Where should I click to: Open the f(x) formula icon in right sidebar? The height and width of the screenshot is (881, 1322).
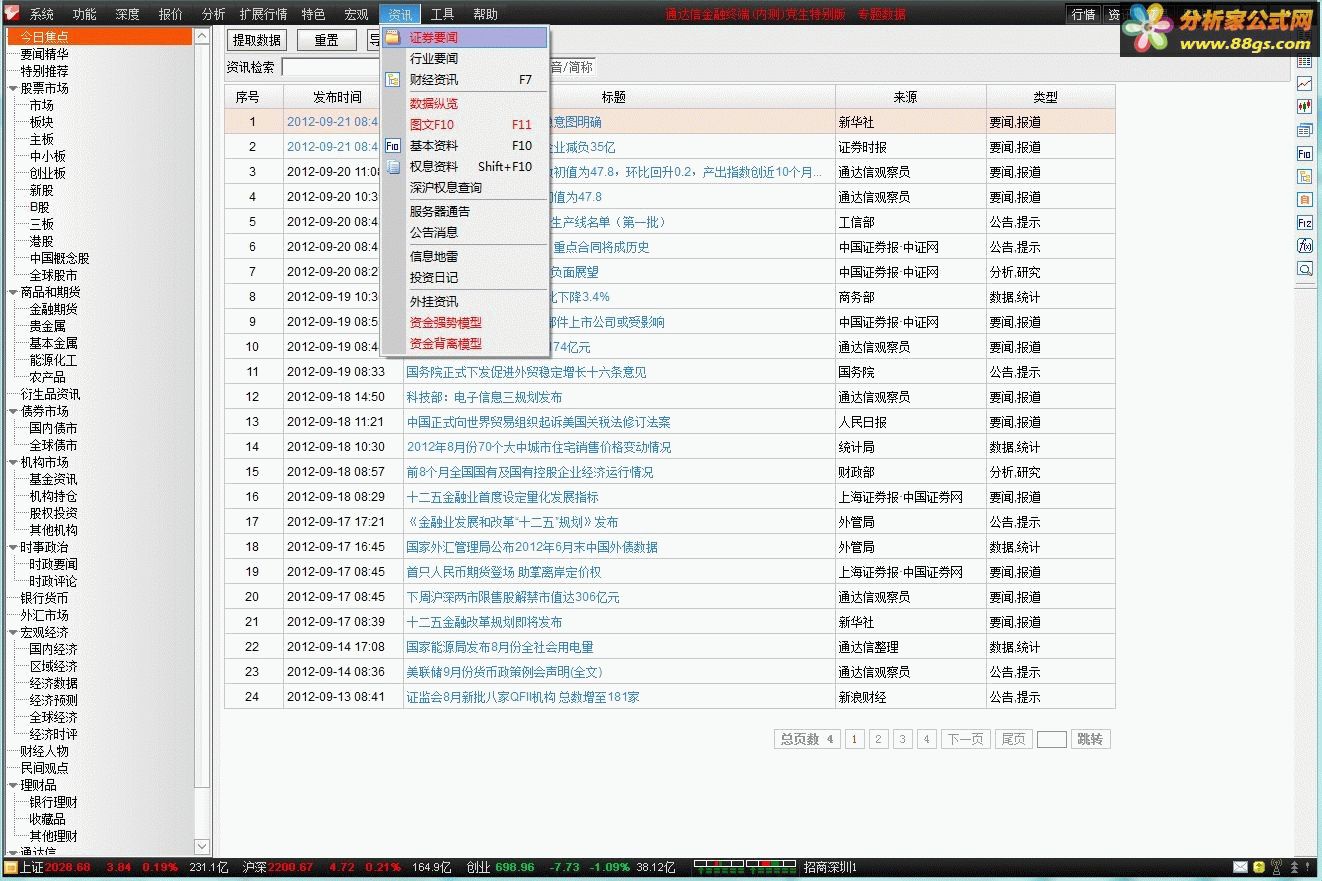click(1304, 245)
